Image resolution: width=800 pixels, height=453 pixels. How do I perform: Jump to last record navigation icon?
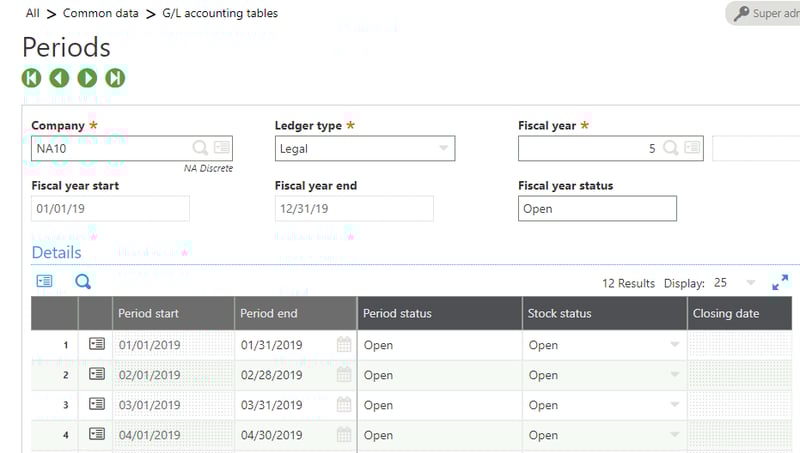(x=116, y=78)
